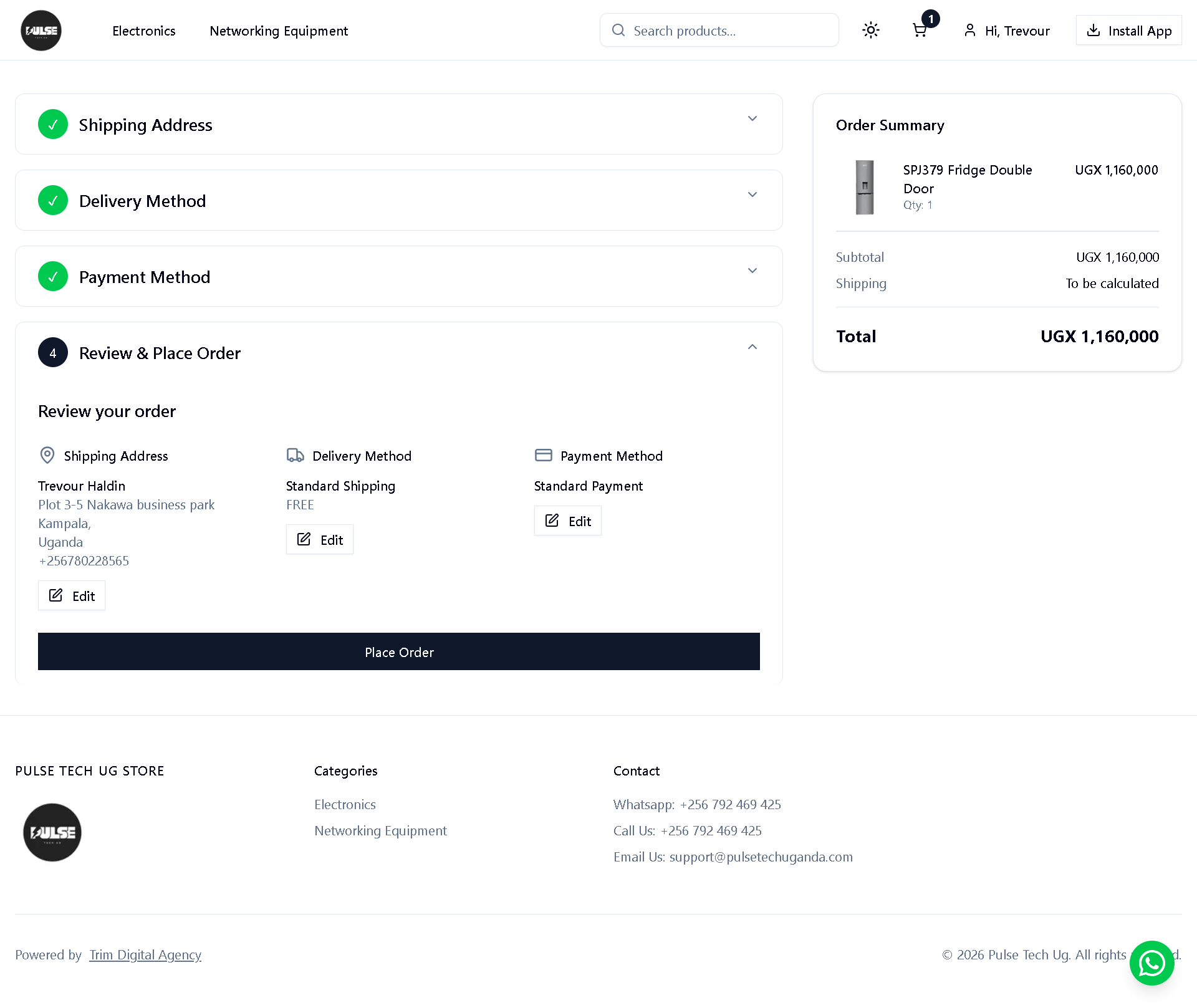This screenshot has width=1197, height=1008.
Task: Toggle light/dark theme with the sun icon
Action: tap(870, 30)
